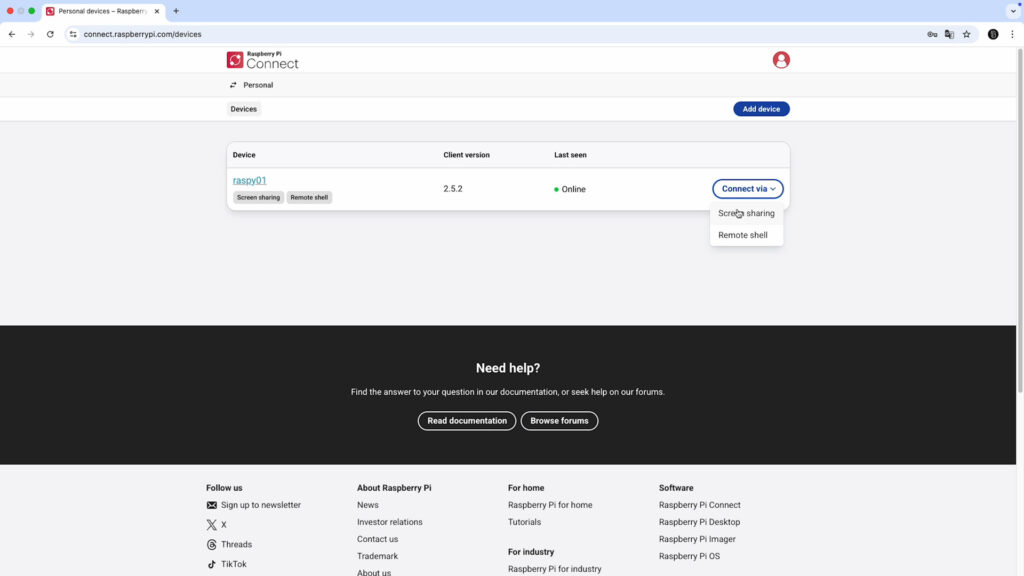Bookmark this page via the star icon
The image size is (1024, 576).
[966, 33]
